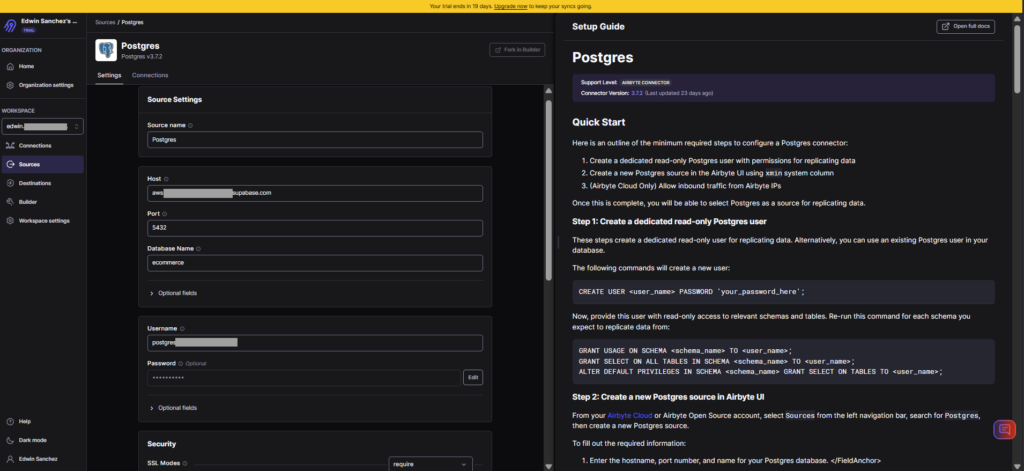
Task: Open Workspace settings in sidebar
Action: point(42,221)
